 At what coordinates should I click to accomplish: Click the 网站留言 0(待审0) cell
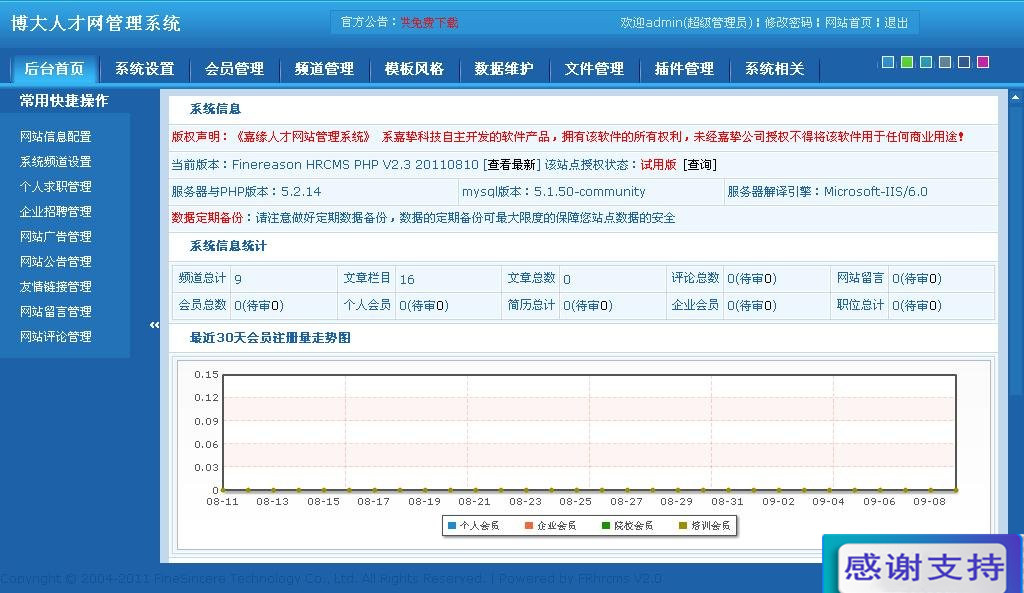tap(917, 278)
